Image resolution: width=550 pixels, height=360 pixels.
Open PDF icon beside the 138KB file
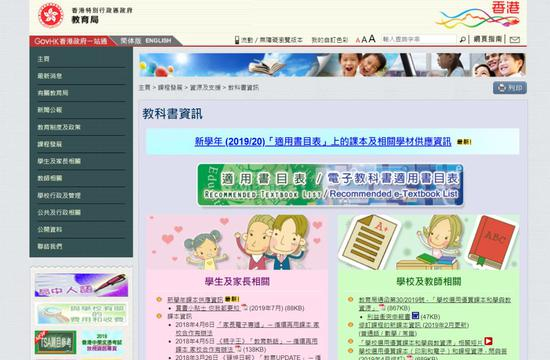click(x=238, y=349)
